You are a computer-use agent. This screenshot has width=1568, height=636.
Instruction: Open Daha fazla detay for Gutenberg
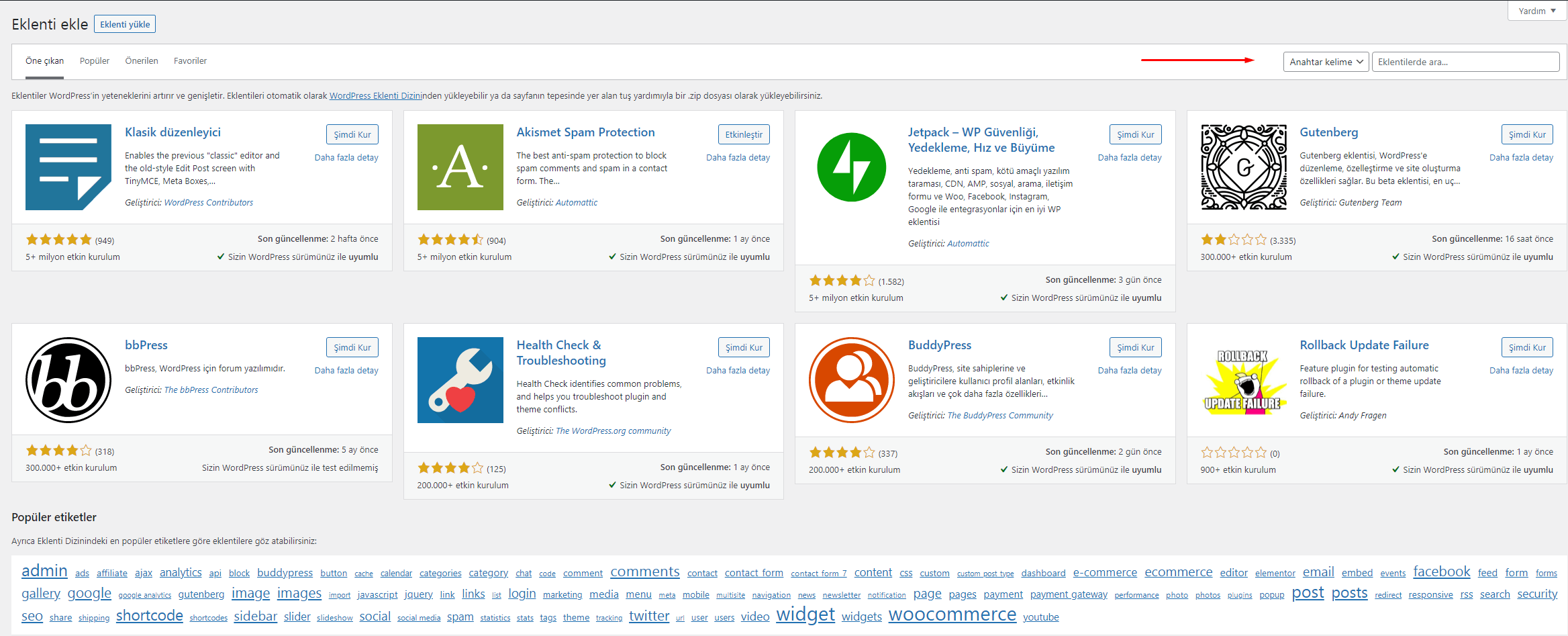pos(1521,158)
